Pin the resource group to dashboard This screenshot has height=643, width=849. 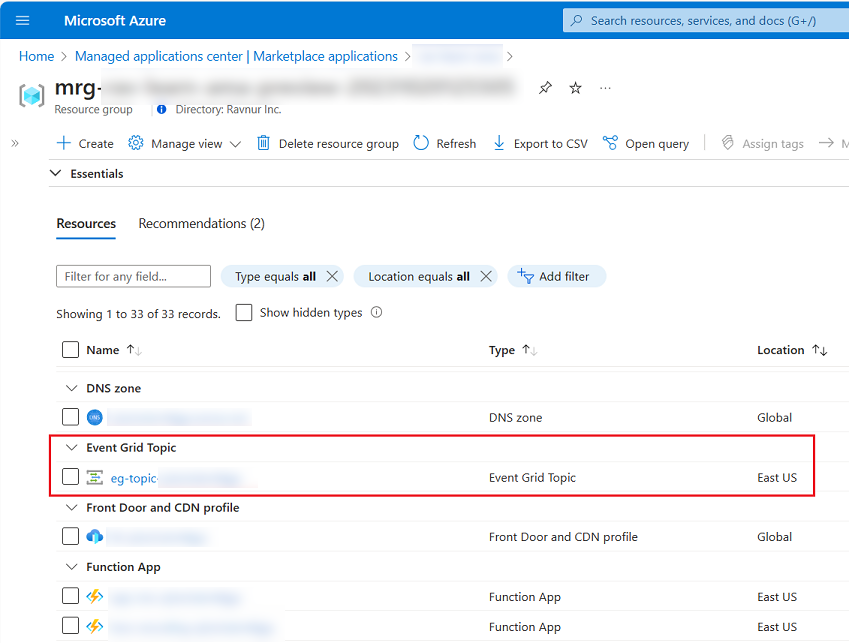click(545, 88)
